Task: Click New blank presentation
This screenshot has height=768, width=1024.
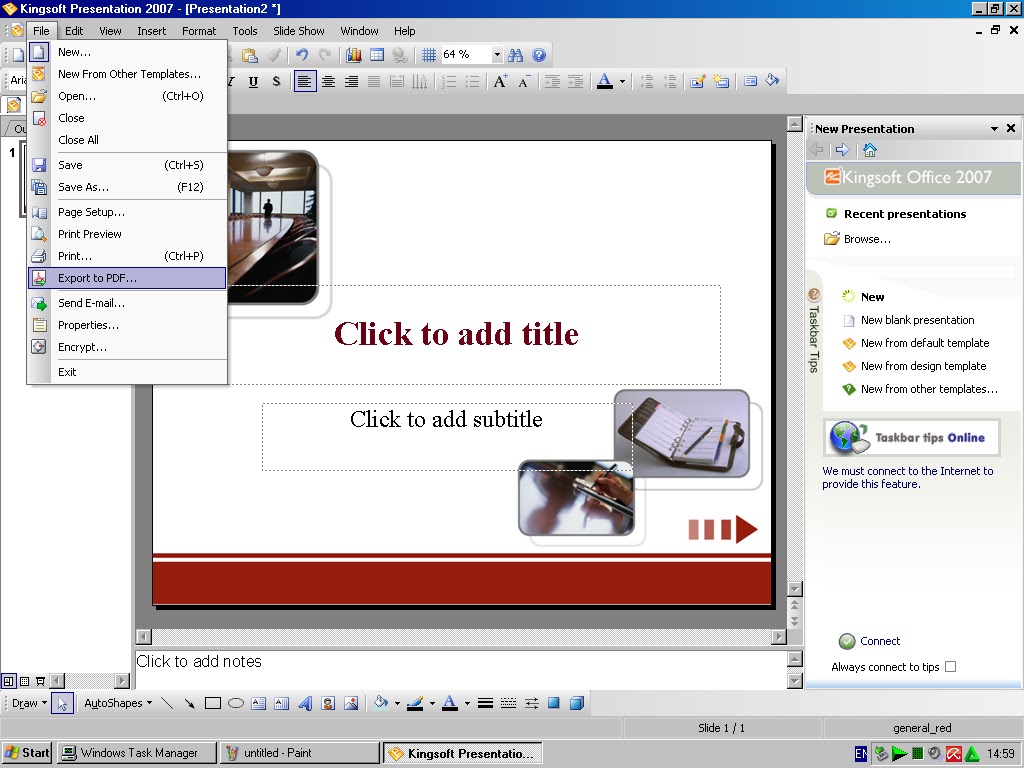Action: click(x=917, y=320)
